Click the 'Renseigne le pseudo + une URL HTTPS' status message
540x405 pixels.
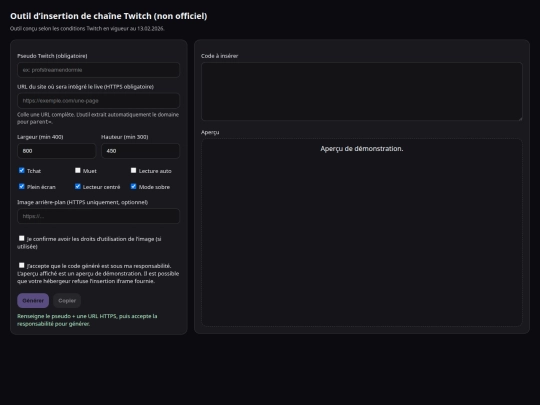click(87, 320)
